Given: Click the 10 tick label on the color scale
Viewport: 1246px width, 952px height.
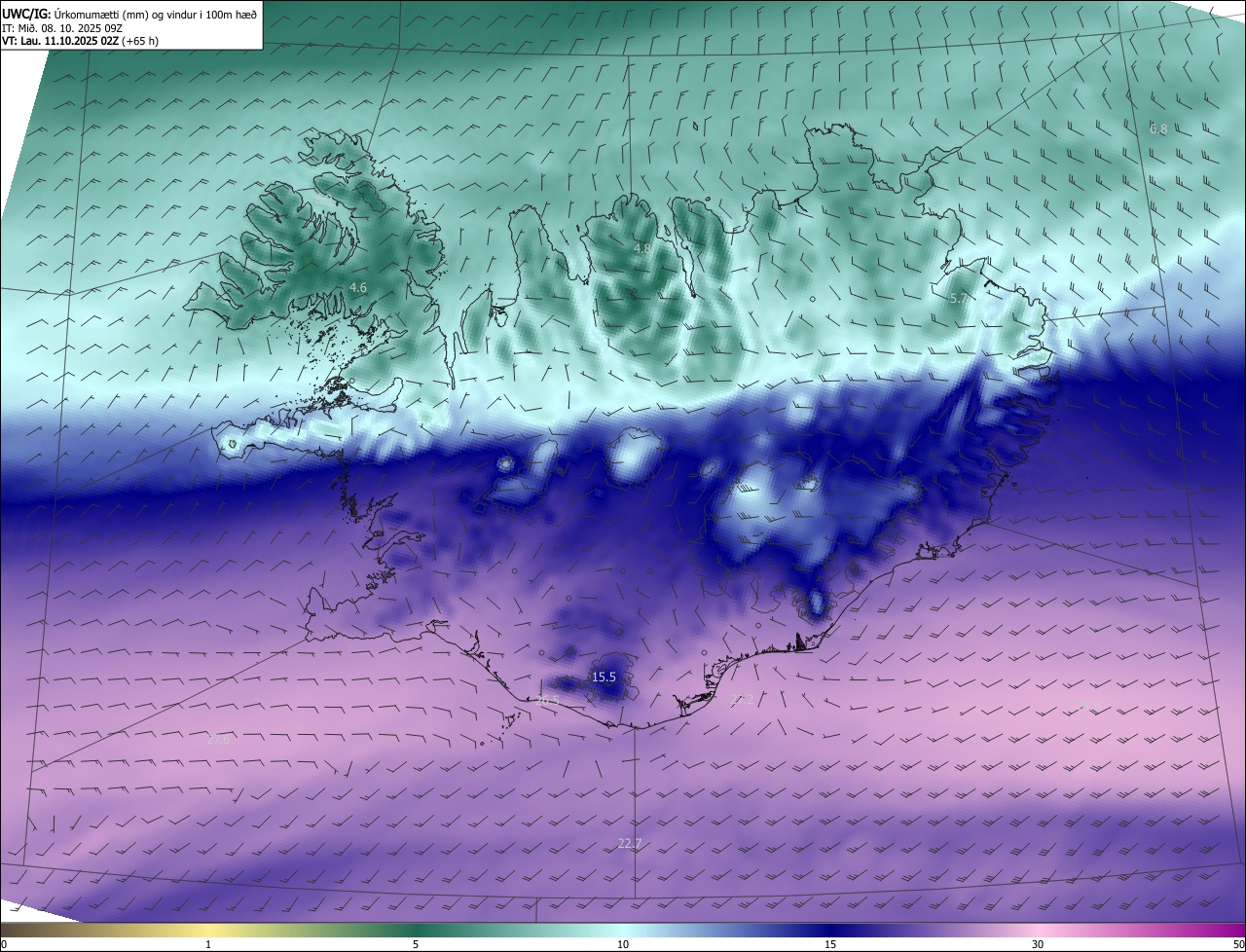Looking at the screenshot, I should 623,944.
